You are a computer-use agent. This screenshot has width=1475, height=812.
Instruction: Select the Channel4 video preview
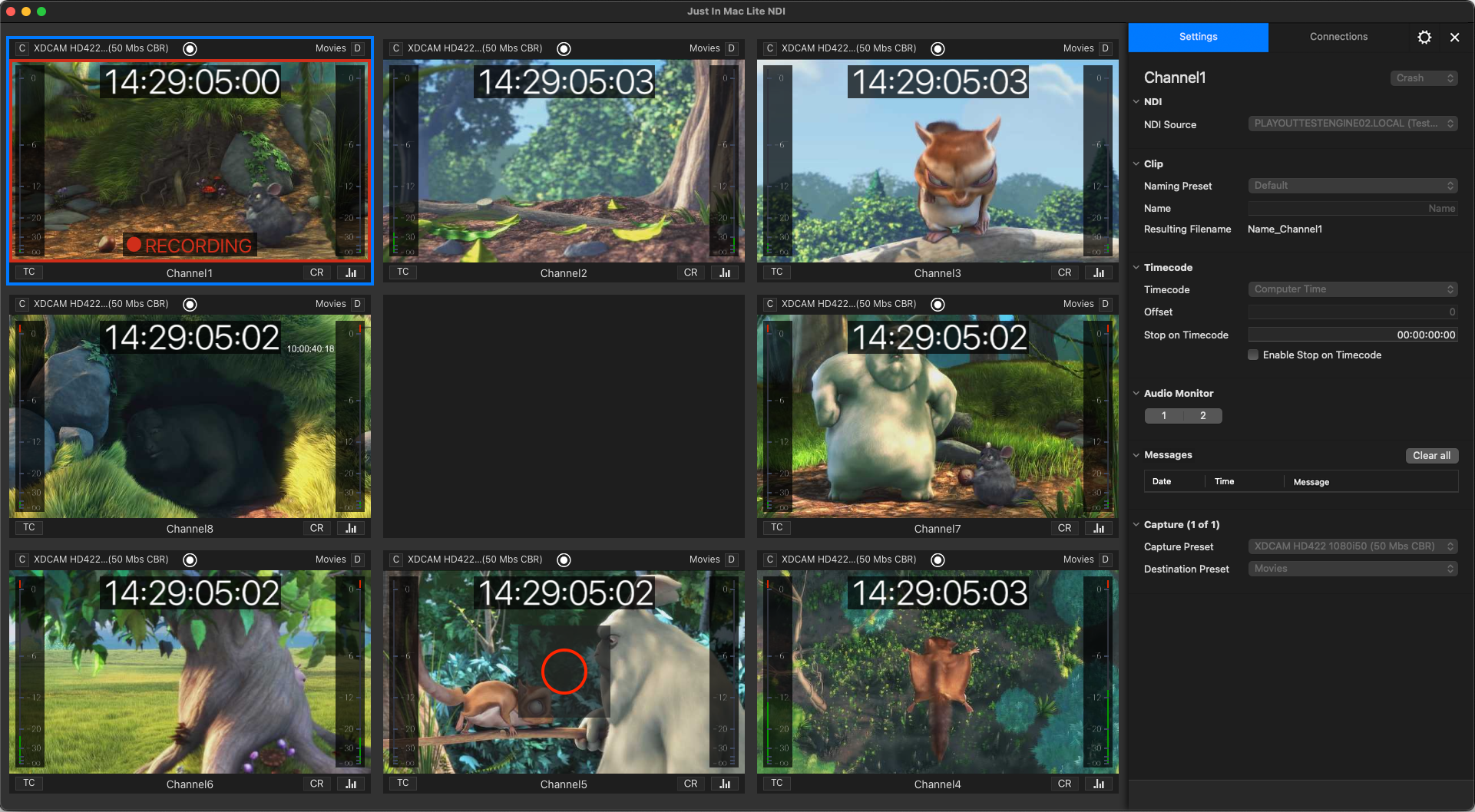click(938, 672)
